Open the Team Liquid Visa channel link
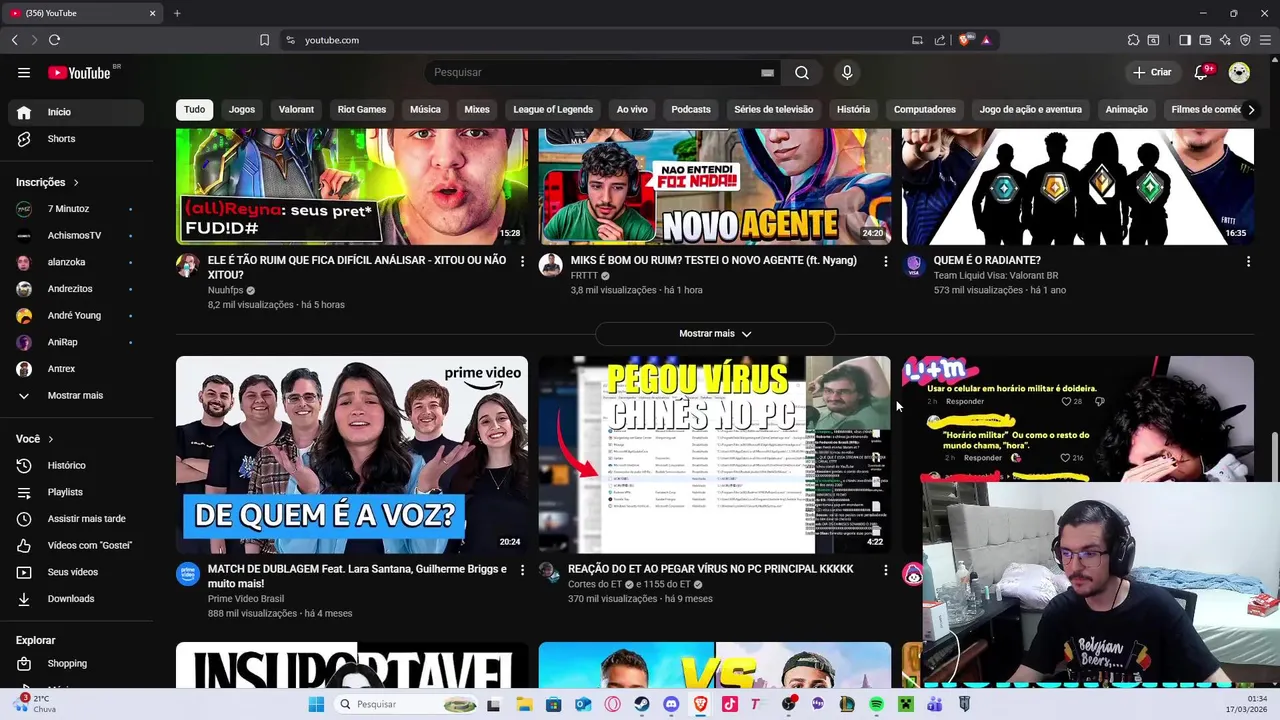Screen dimensions: 1280x720 [996, 275]
